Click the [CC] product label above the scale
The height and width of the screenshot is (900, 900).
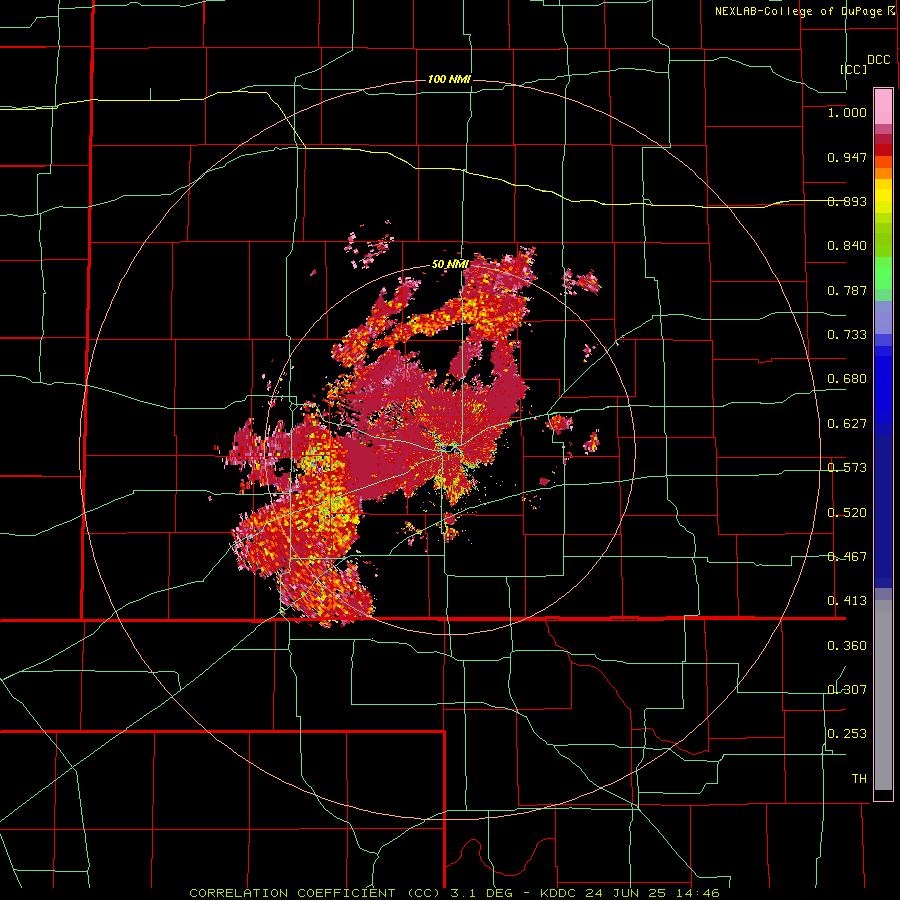click(x=854, y=69)
